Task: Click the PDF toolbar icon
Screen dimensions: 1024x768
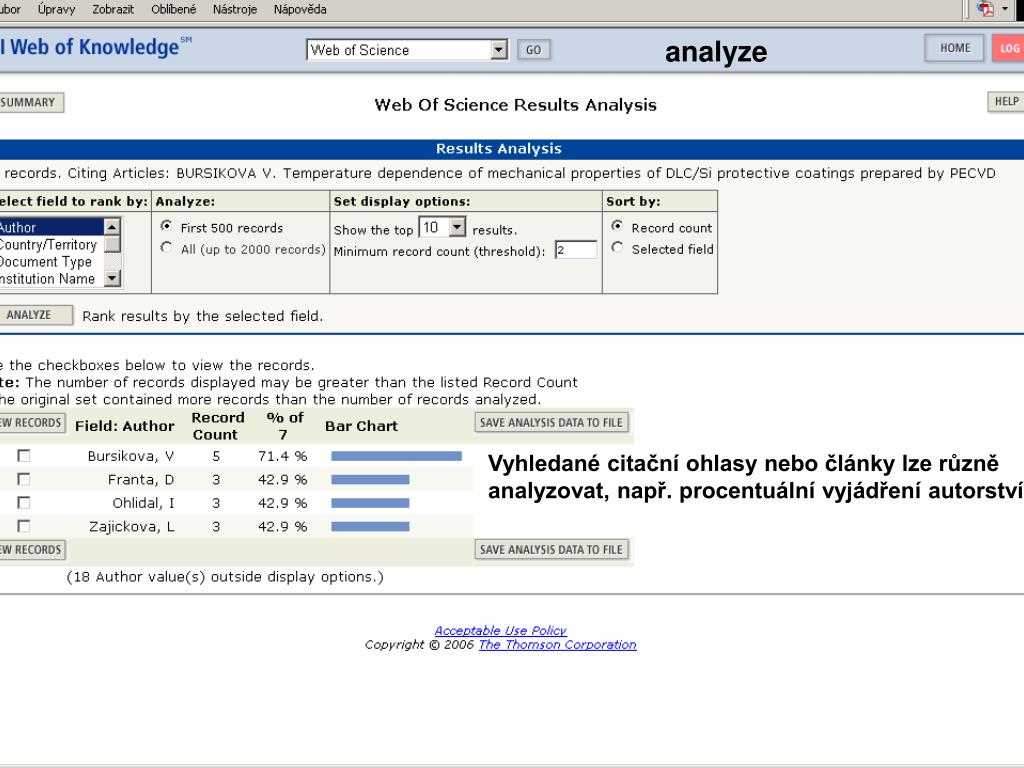Action: tap(985, 8)
